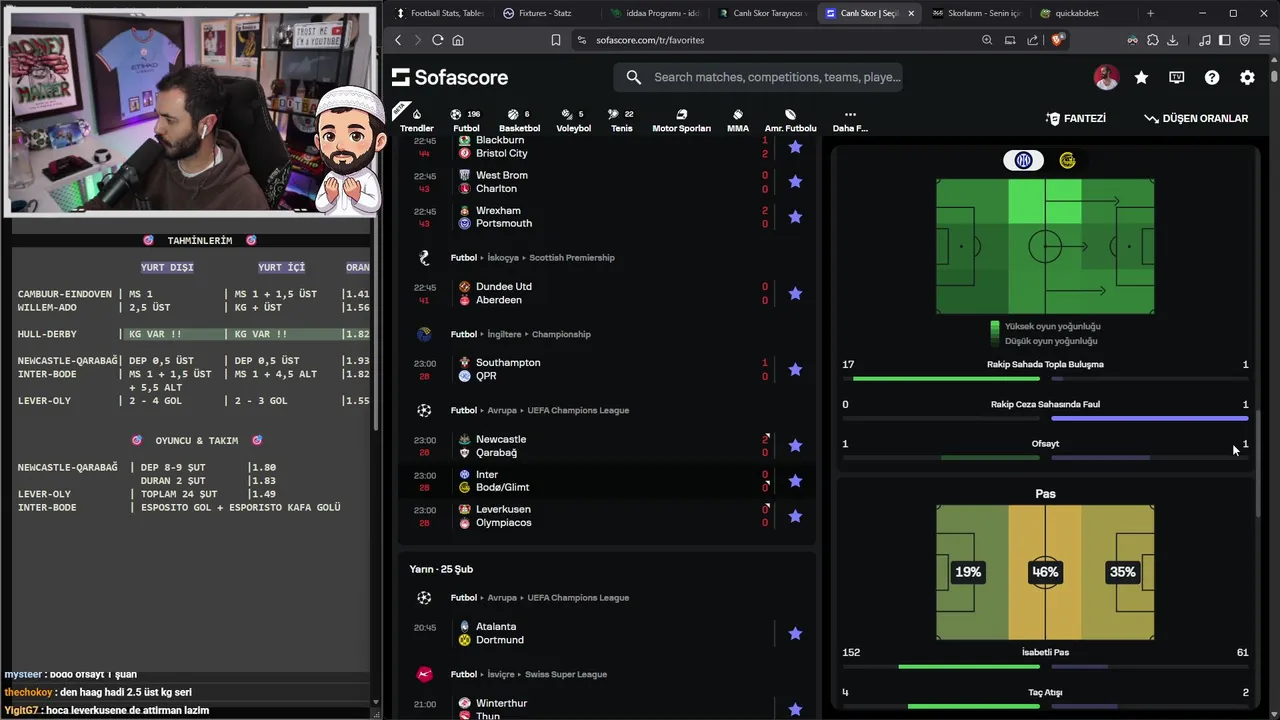Open a new browser tab
The height and width of the screenshot is (720, 1280).
(x=1150, y=13)
